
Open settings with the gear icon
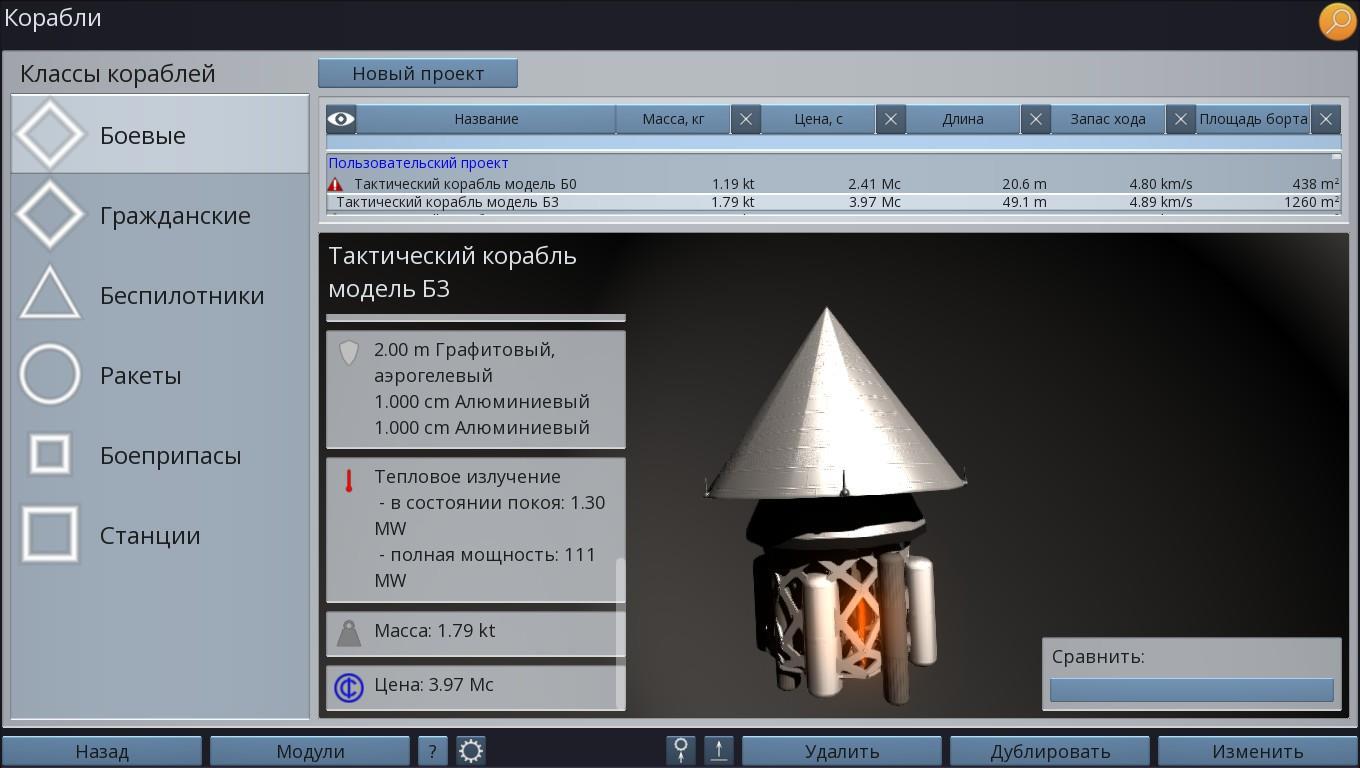[x=471, y=751]
